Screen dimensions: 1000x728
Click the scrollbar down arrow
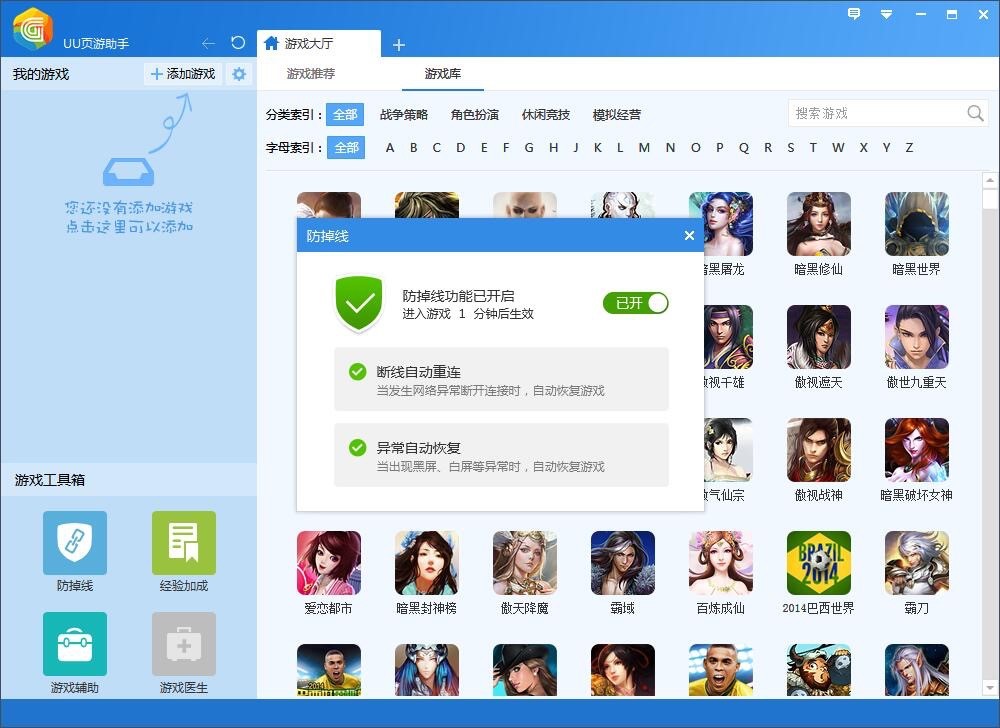990,688
